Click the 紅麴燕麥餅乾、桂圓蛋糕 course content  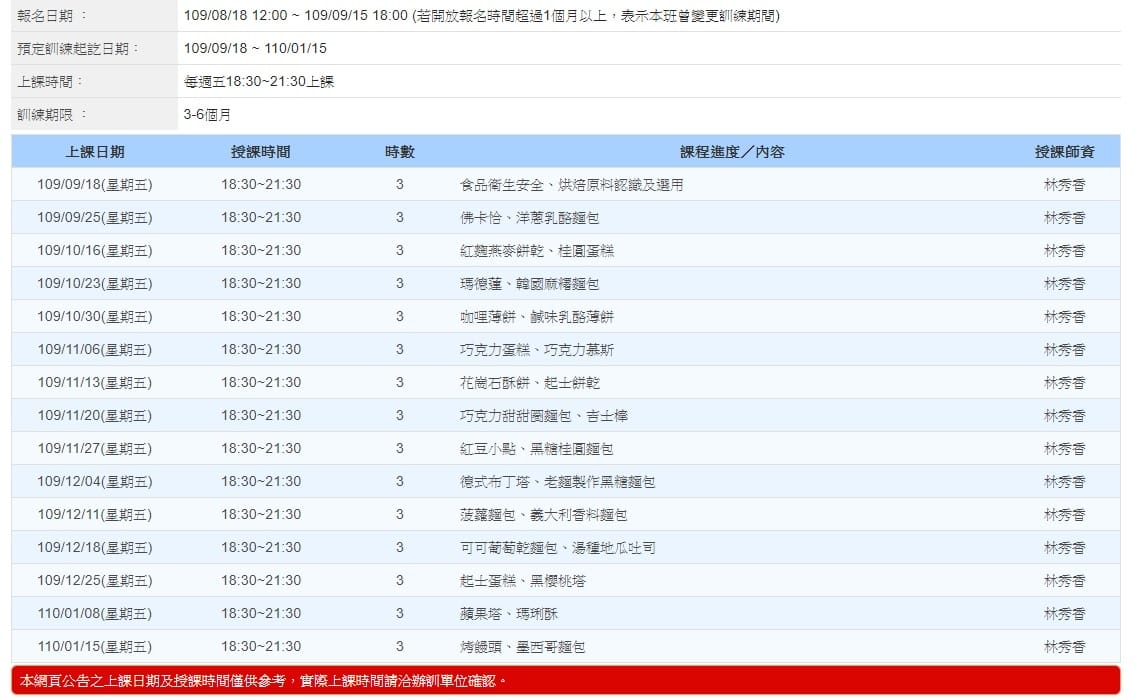click(x=536, y=251)
